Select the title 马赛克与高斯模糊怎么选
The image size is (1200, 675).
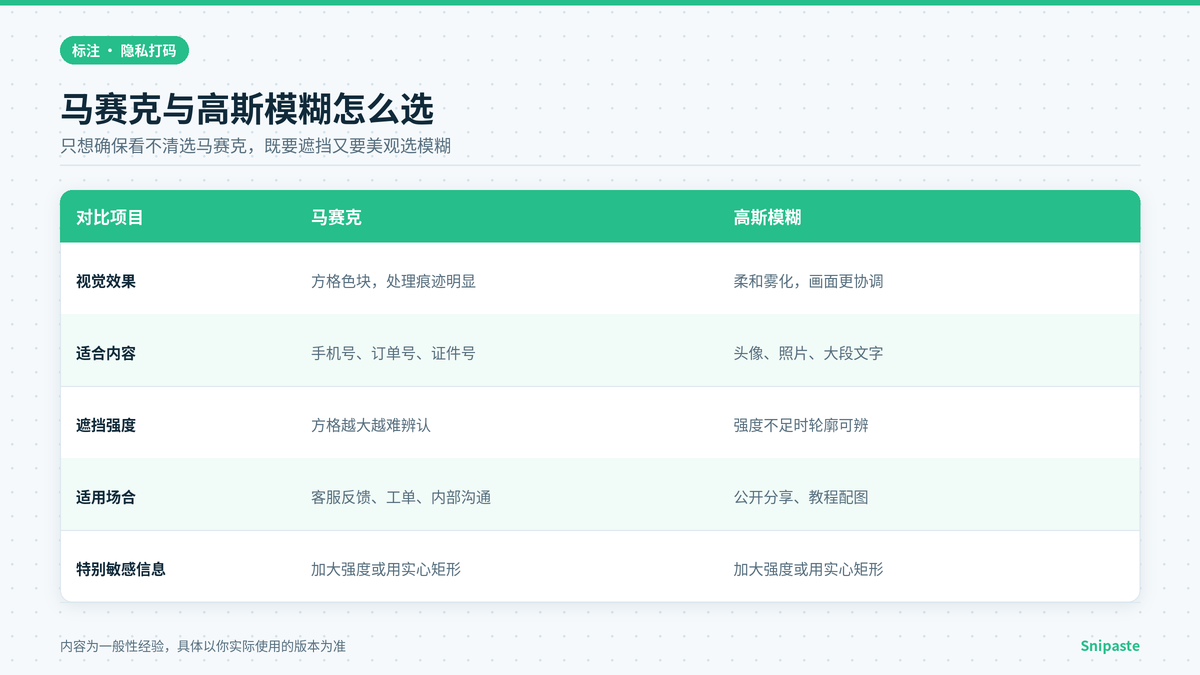click(x=247, y=109)
